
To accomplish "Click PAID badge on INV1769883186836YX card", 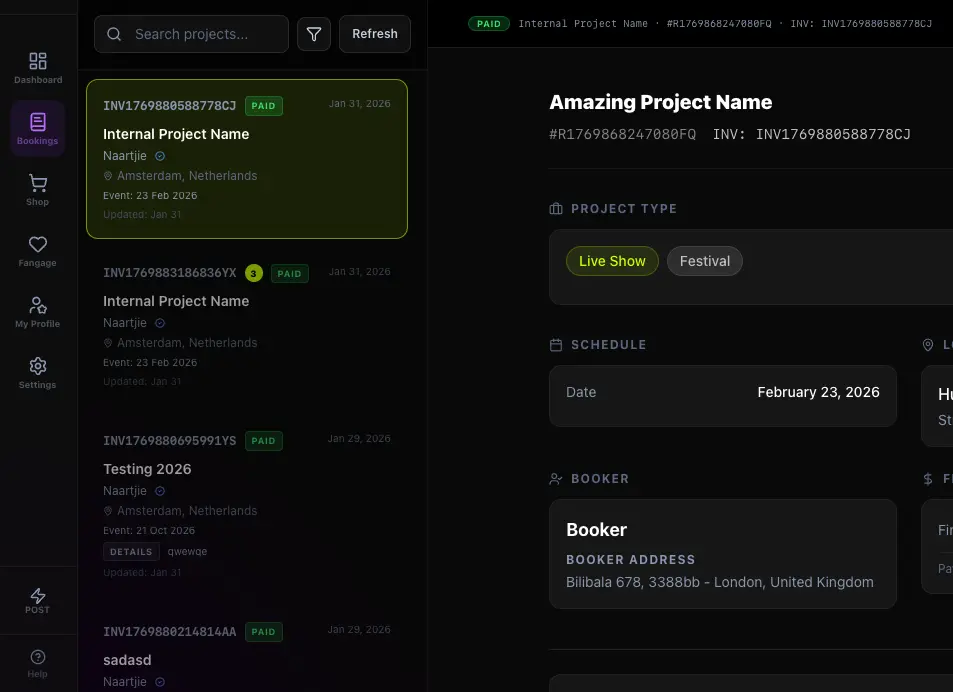I will [x=290, y=273].
